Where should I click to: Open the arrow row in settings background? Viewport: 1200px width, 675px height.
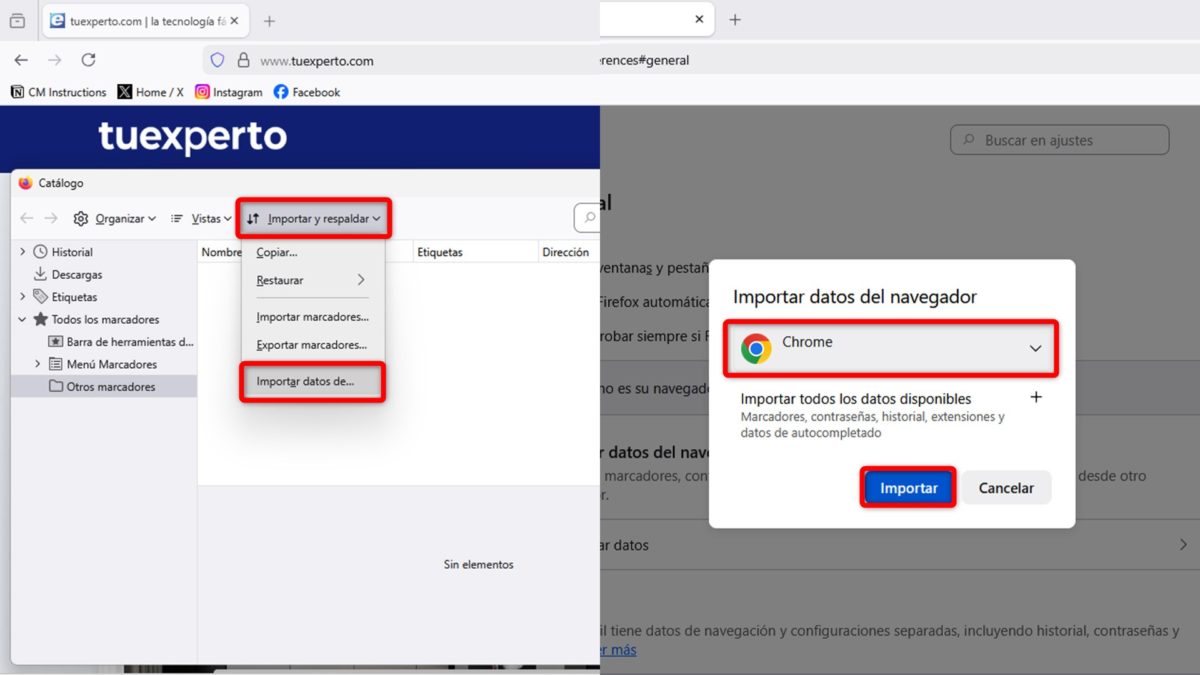pos(900,545)
